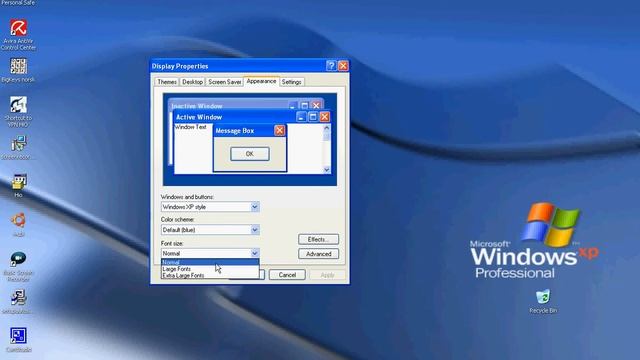Choose Large Fonts in the font size list
This screenshot has width=640, height=360.
click(210, 269)
